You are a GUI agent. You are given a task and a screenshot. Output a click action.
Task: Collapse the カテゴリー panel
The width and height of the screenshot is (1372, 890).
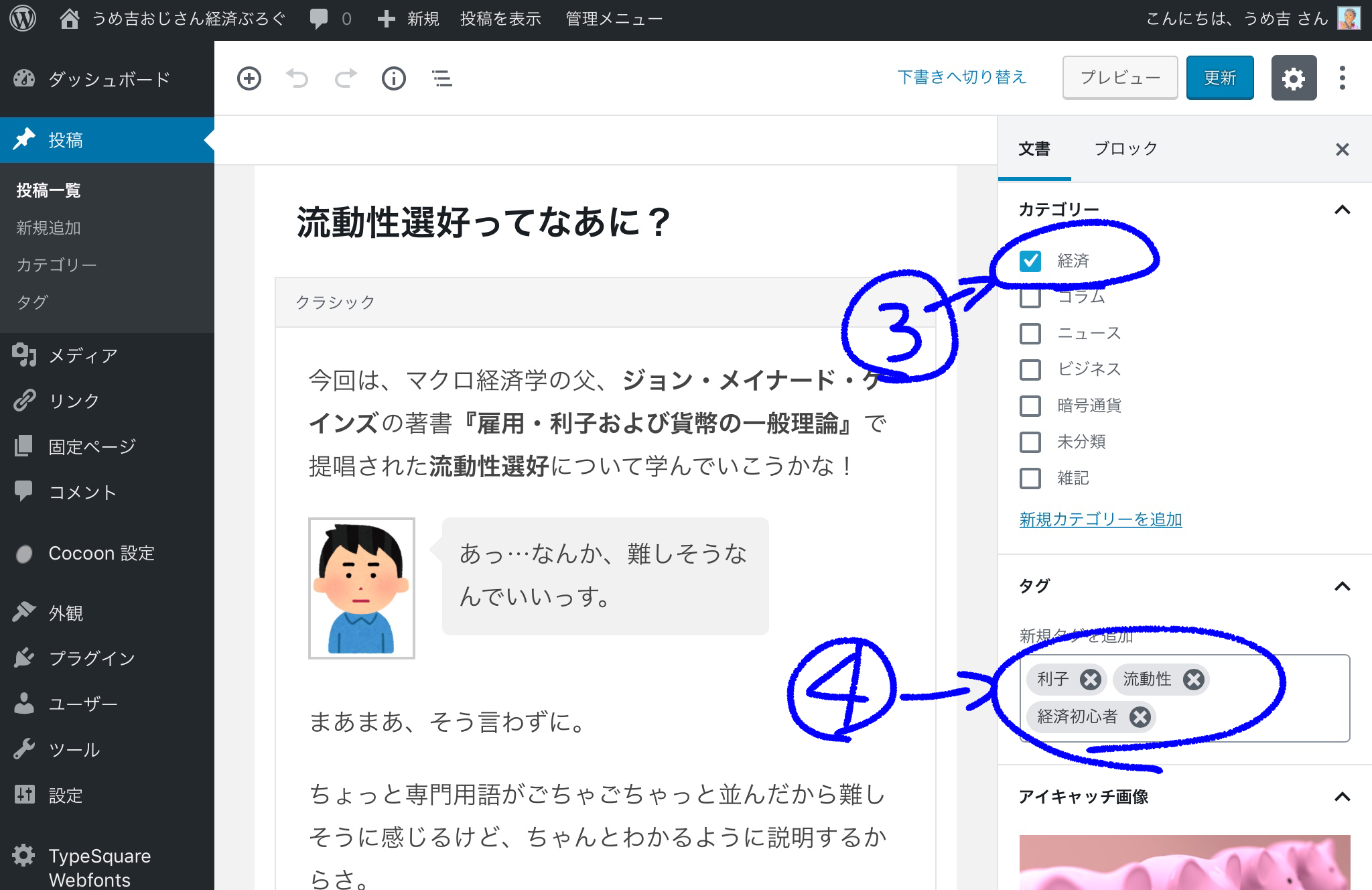point(1342,210)
